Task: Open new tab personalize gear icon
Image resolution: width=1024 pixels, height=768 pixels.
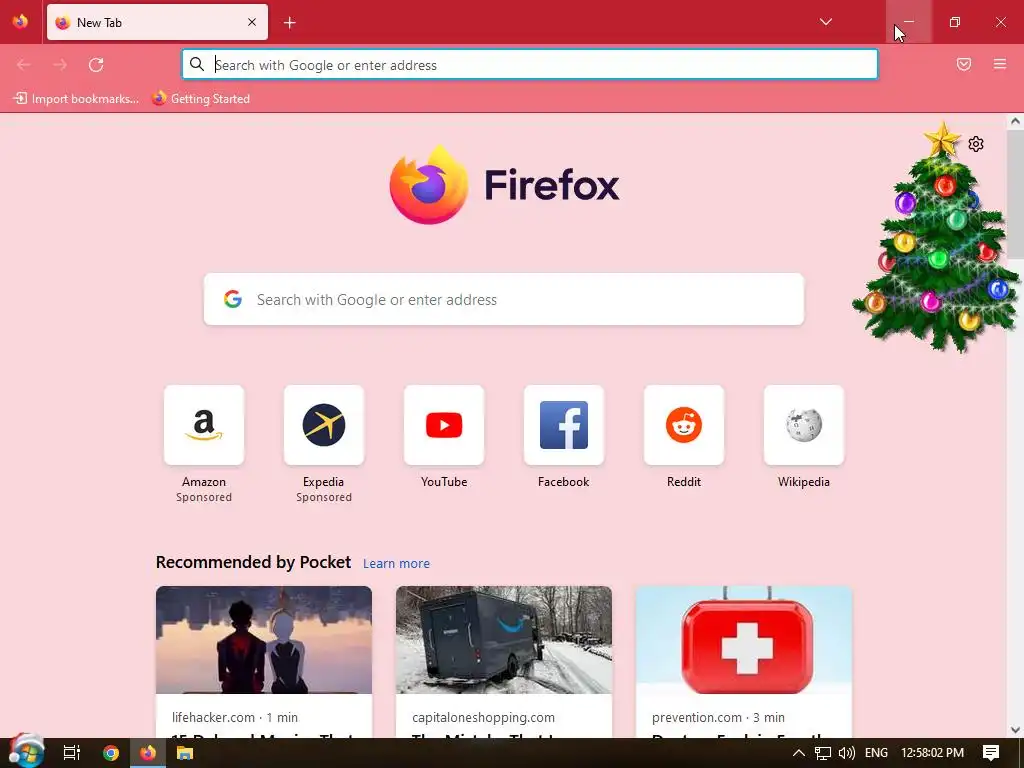Action: click(976, 144)
